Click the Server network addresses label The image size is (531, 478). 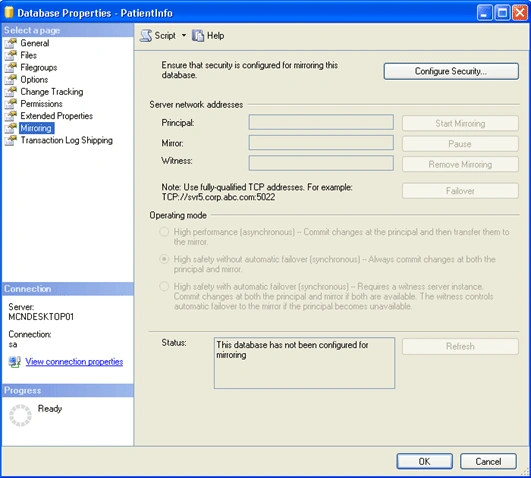(196, 105)
